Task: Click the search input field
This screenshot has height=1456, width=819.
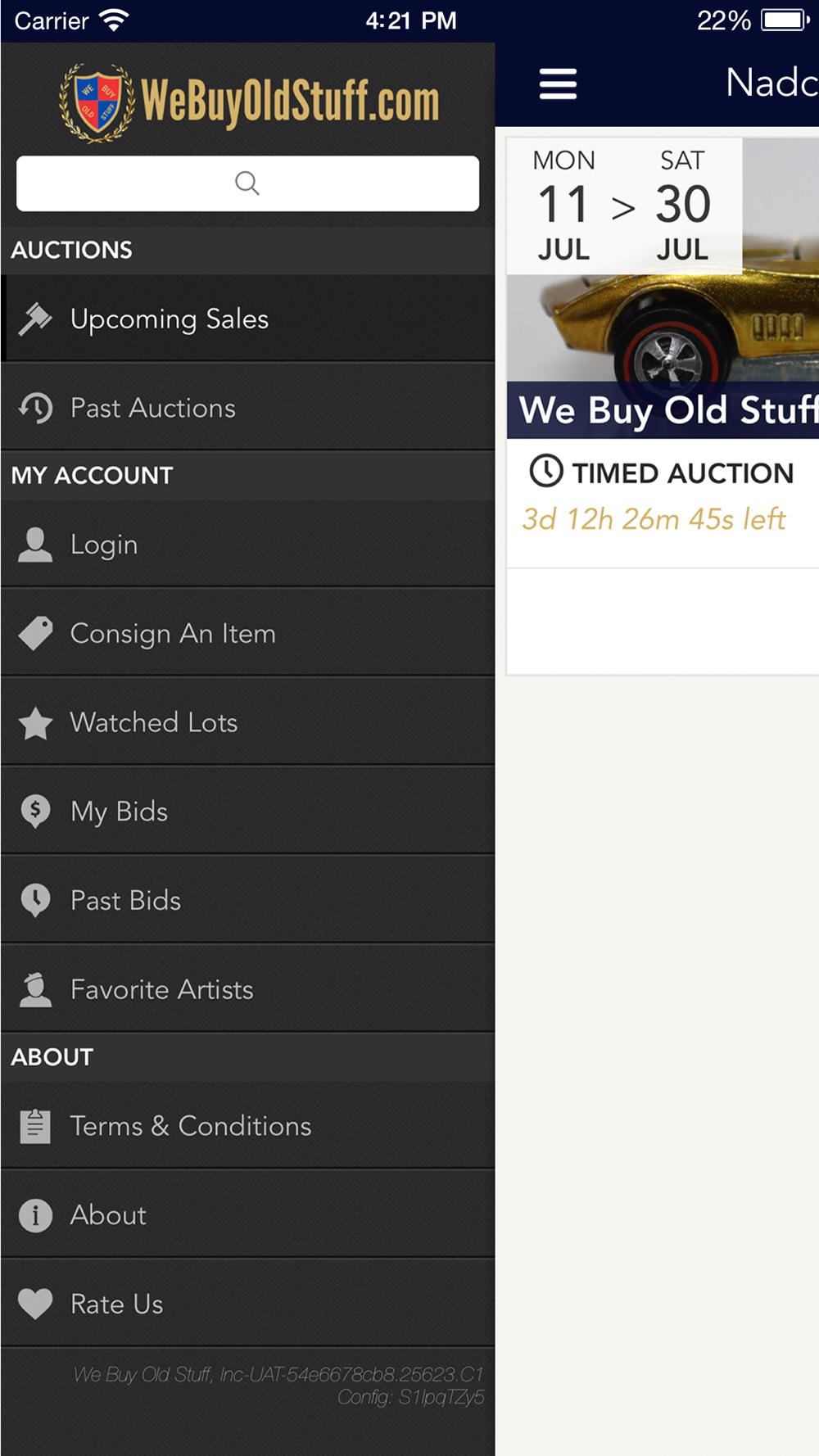Action: pos(247,183)
